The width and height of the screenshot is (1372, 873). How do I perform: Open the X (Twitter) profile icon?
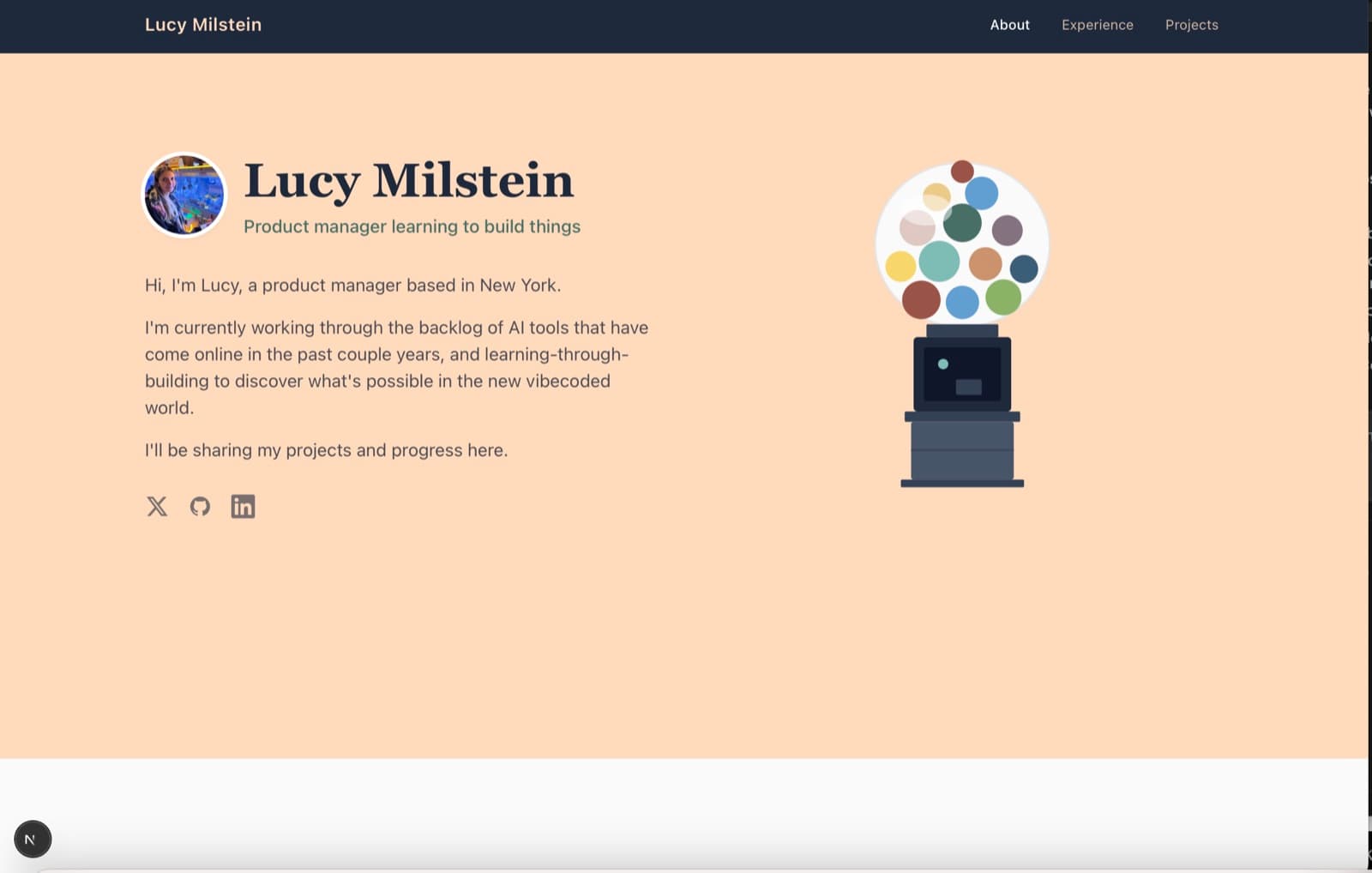(x=157, y=507)
